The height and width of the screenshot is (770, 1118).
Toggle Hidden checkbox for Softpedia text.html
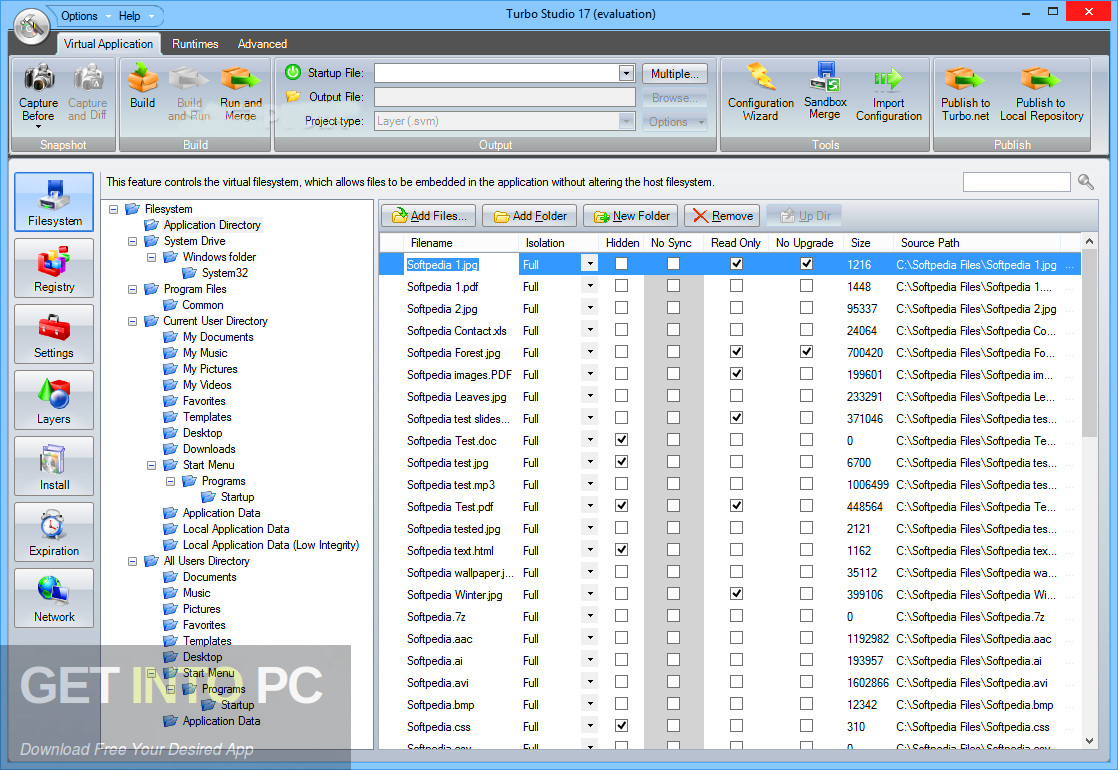pos(622,550)
